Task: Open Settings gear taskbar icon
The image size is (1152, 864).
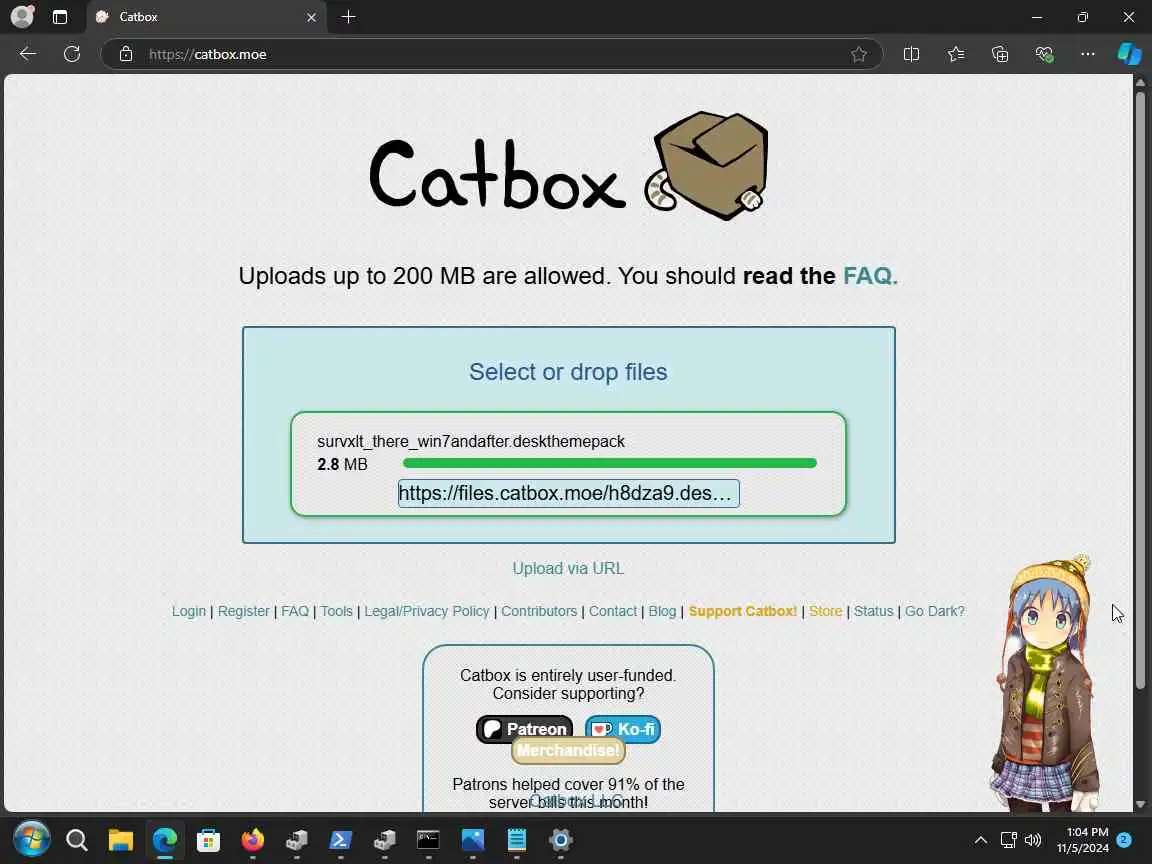Action: pos(561,839)
